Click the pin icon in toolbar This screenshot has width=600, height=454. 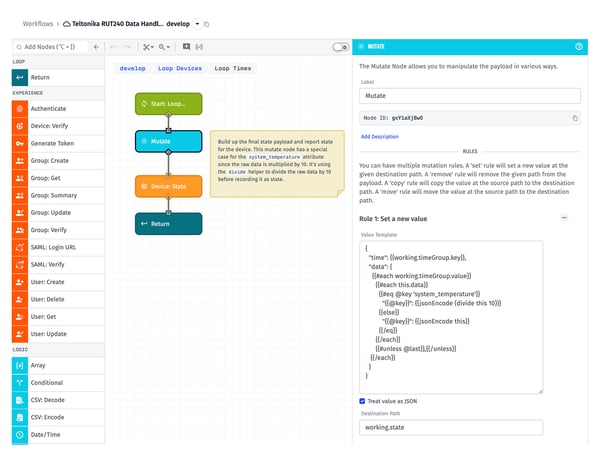click(186, 47)
